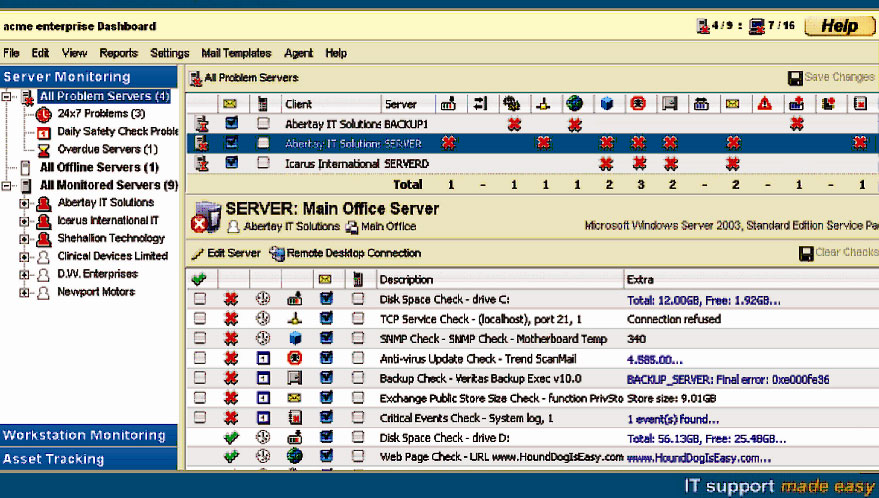The image size is (879, 498).
Task: Click the antivirus column header icon
Action: 638,104
